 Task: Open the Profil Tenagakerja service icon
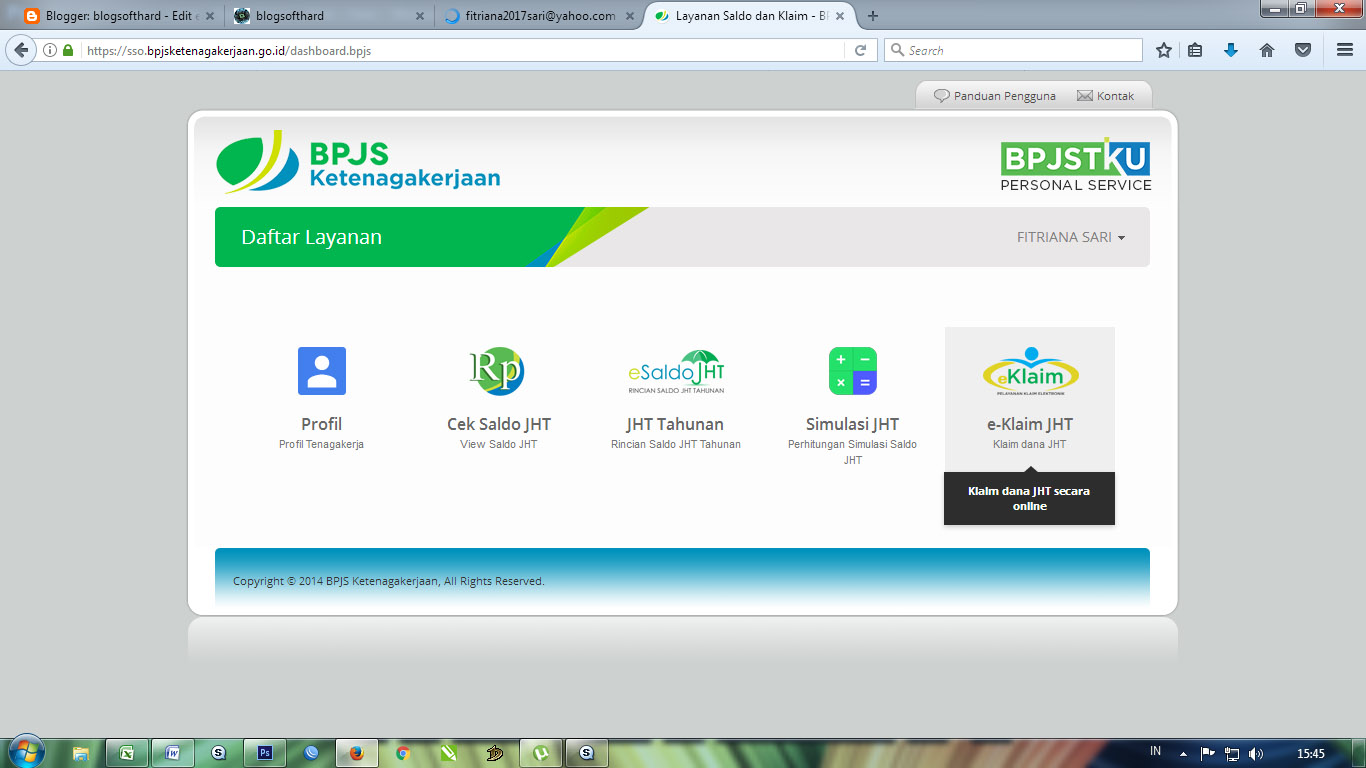(321, 371)
